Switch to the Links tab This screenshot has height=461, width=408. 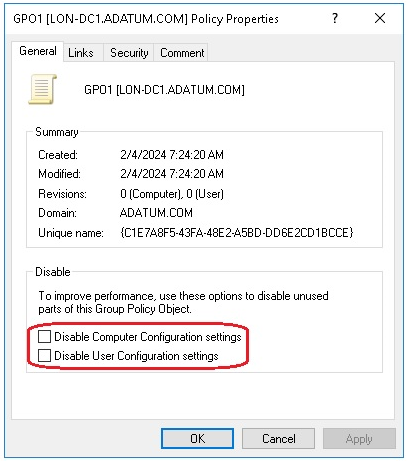pos(81,53)
